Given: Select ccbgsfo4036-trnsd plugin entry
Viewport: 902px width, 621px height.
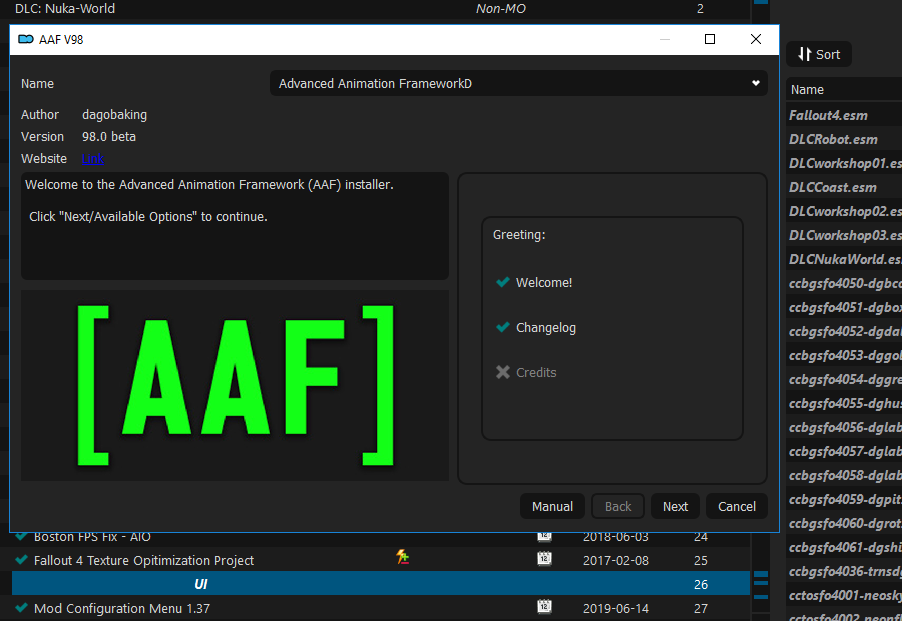Looking at the screenshot, I should point(844,572).
